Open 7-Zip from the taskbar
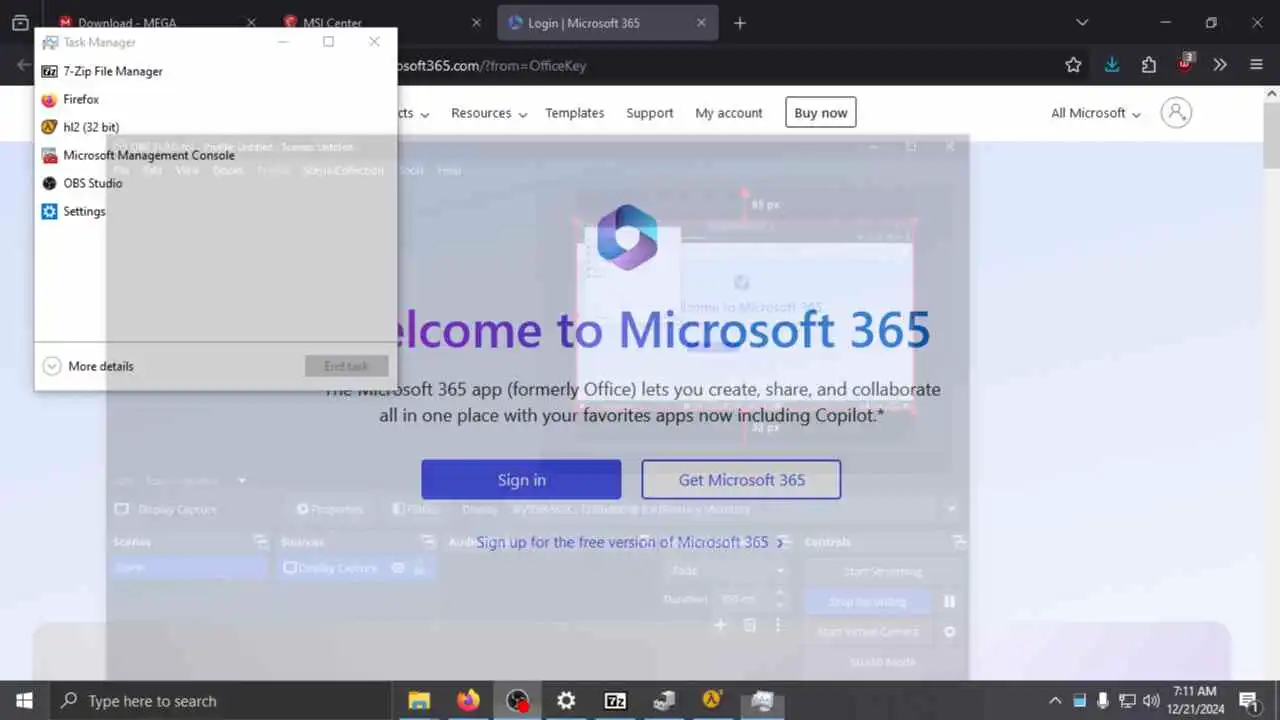 pyautogui.click(x=615, y=700)
